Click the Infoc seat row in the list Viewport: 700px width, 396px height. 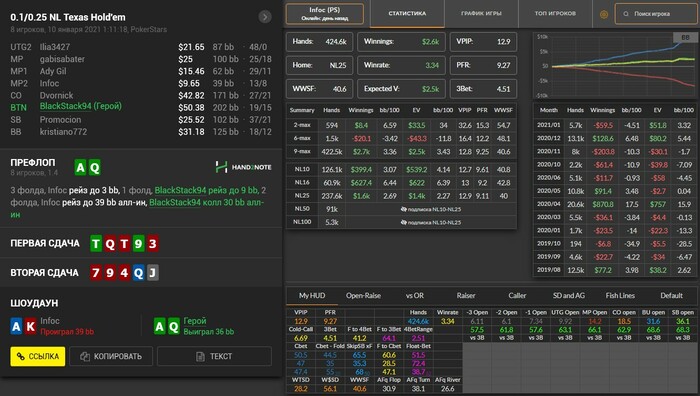coord(141,83)
